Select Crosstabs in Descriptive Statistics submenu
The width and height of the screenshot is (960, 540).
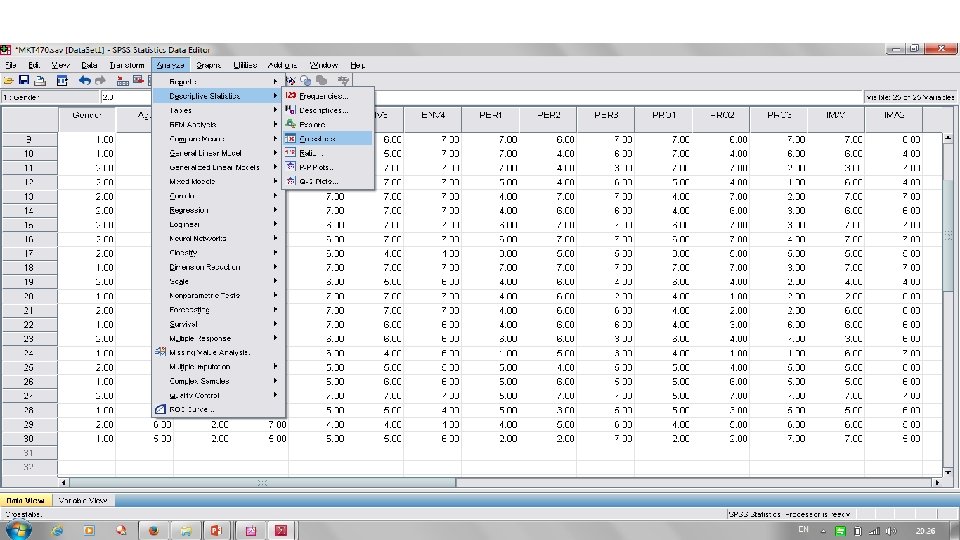click(328, 138)
